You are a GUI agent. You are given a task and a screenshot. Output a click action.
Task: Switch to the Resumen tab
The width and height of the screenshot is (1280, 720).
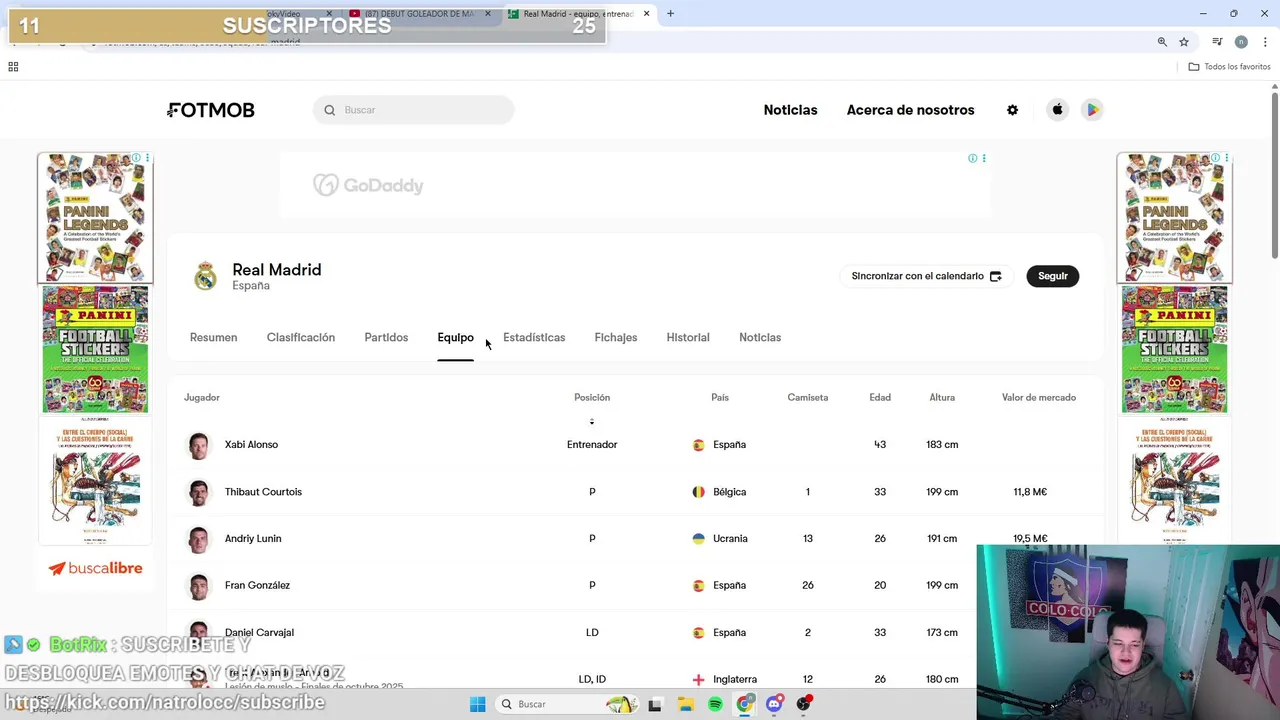pyautogui.click(x=214, y=338)
